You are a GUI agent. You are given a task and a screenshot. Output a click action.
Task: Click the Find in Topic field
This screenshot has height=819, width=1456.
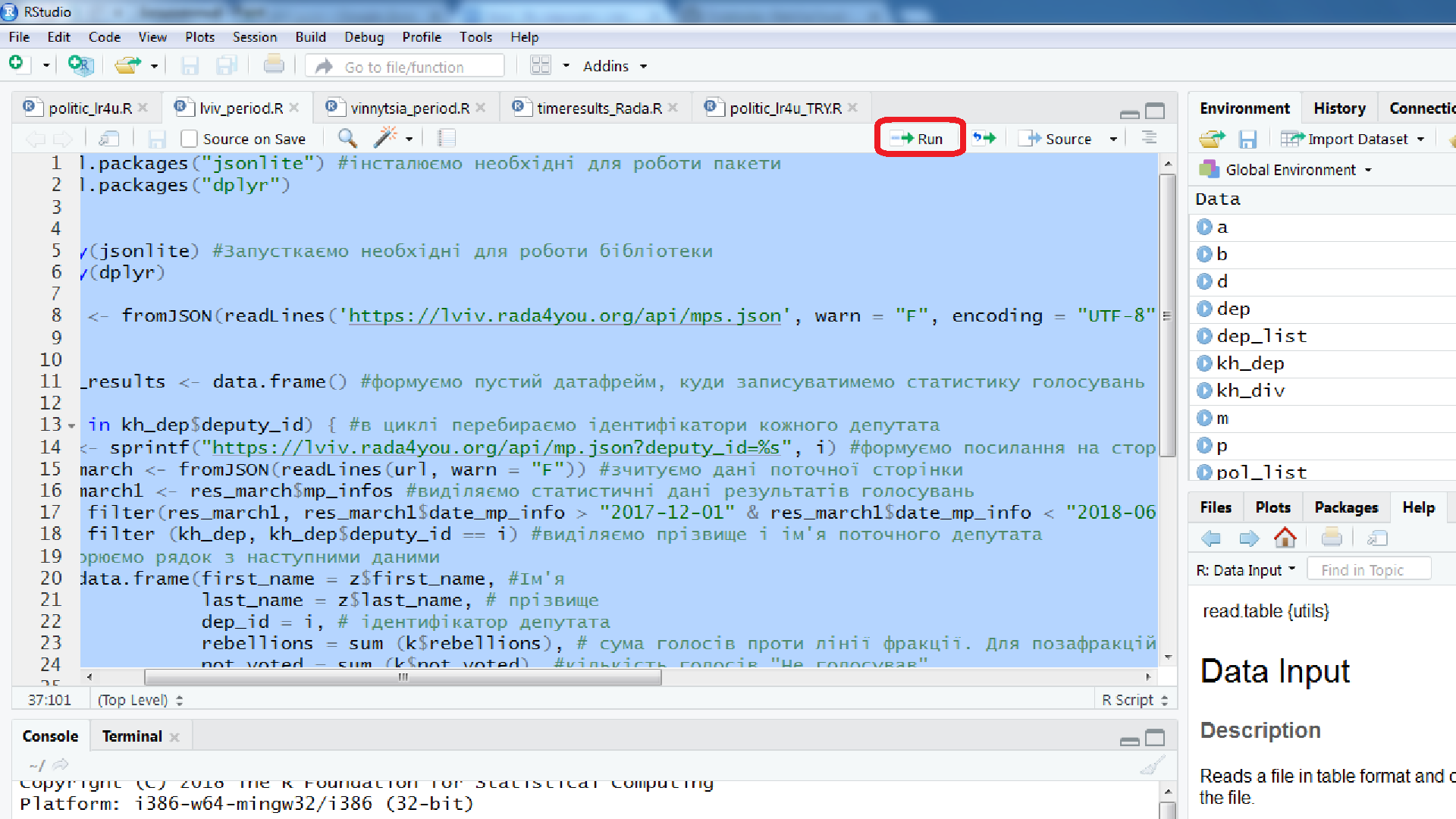1369,570
